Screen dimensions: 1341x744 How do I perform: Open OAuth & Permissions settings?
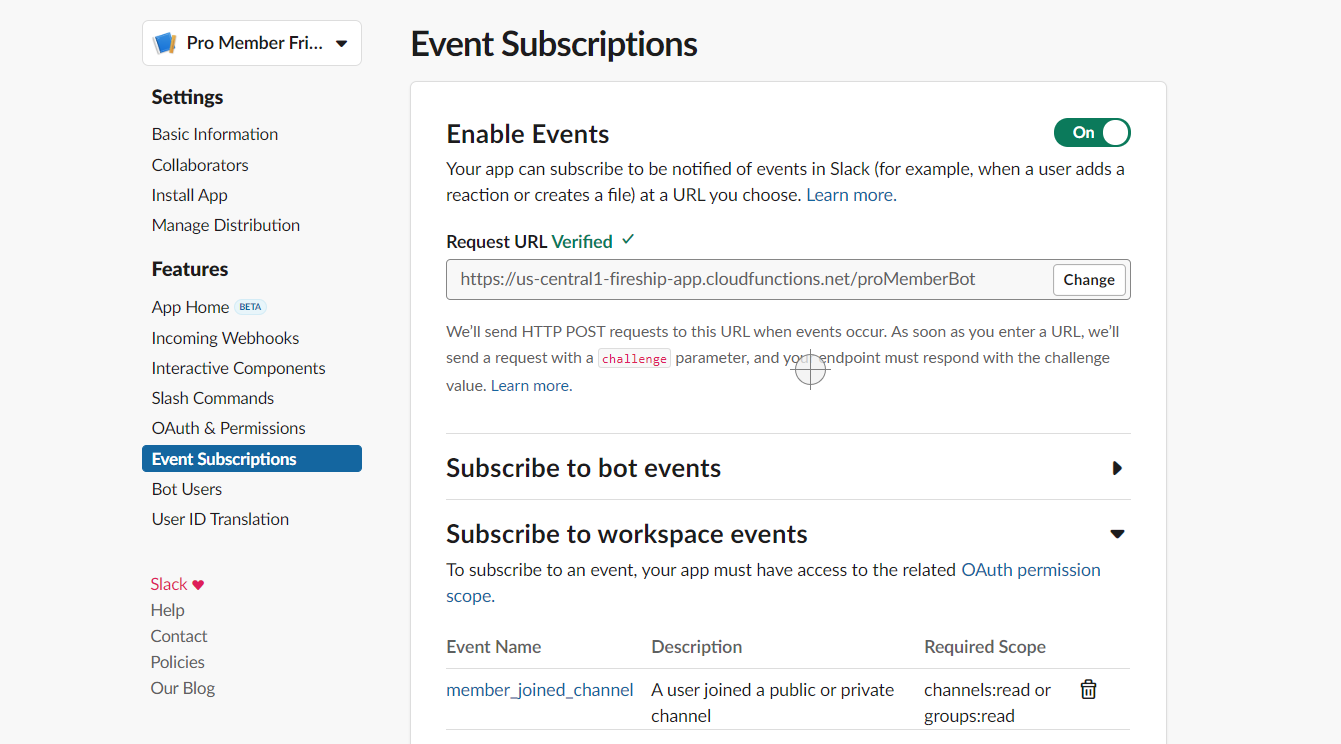228,427
